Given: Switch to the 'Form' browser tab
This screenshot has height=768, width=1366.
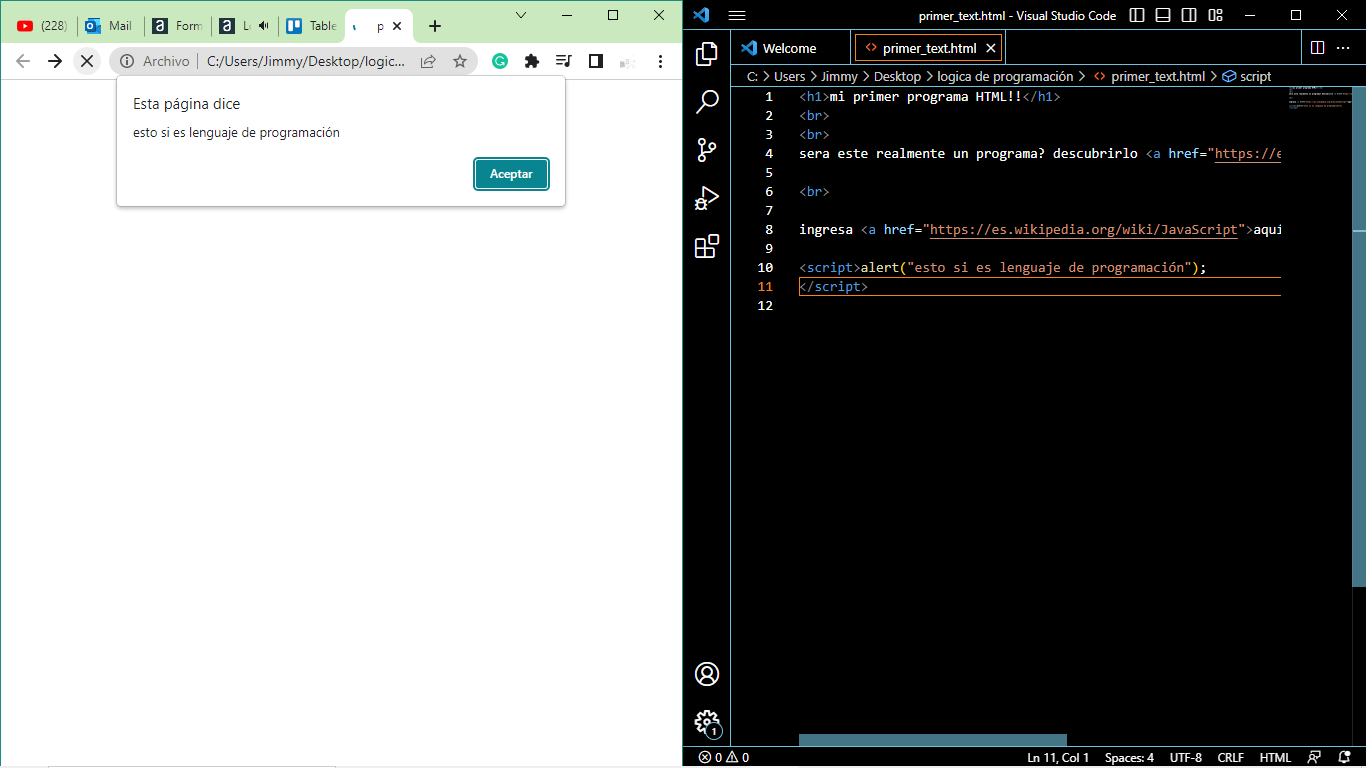Looking at the screenshot, I should click(x=177, y=26).
